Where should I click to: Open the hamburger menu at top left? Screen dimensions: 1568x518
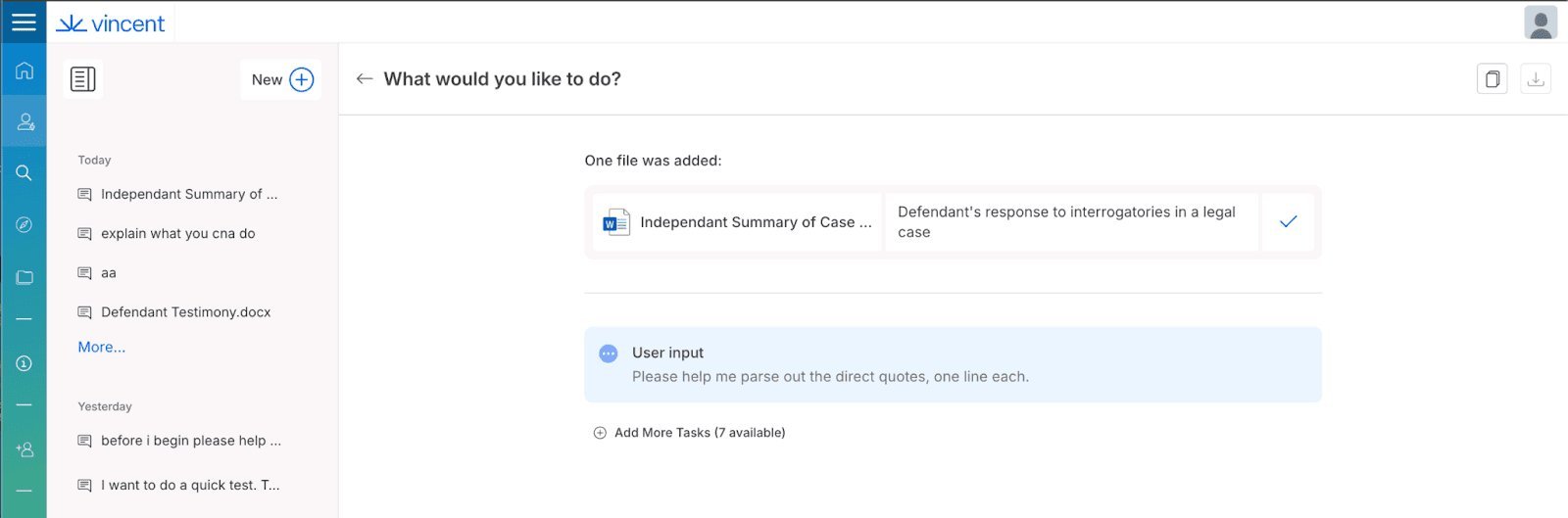[x=24, y=23]
